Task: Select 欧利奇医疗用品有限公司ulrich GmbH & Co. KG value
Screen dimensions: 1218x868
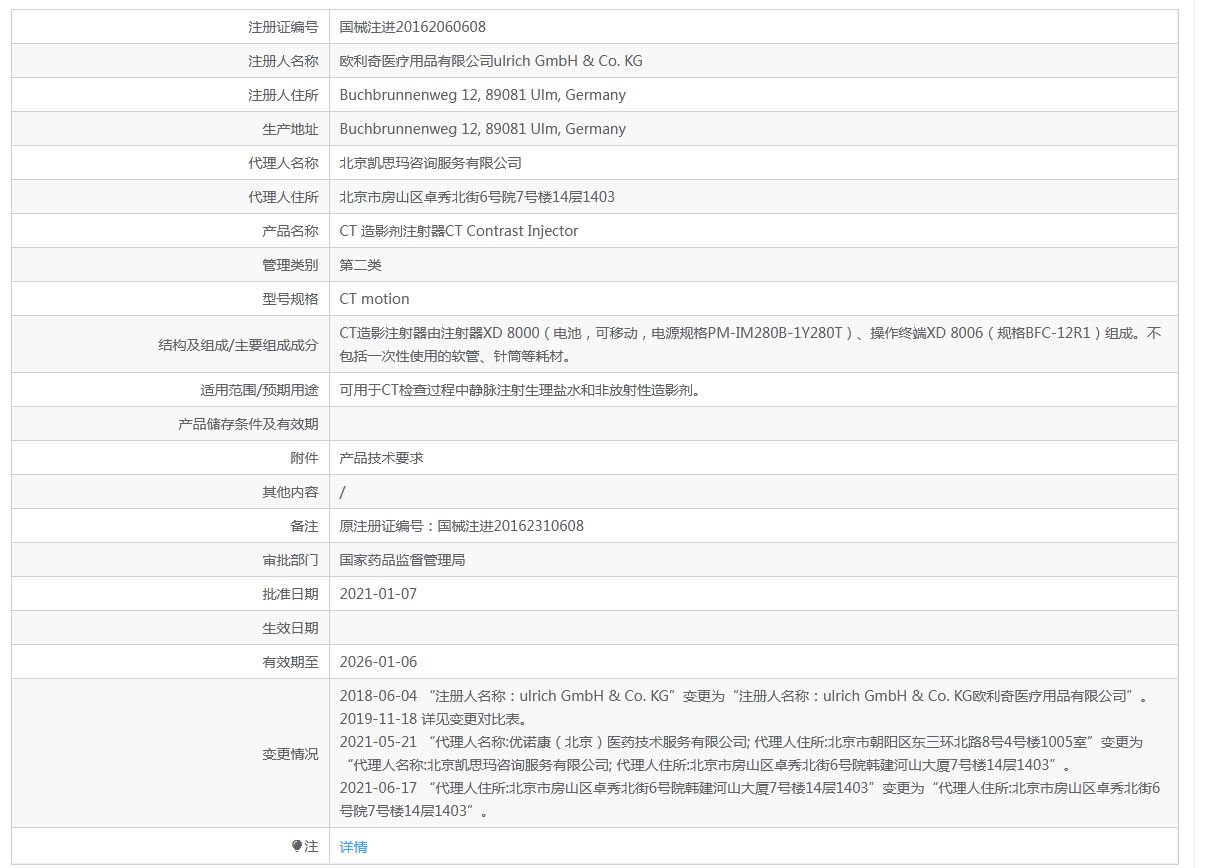Action: click(x=491, y=61)
